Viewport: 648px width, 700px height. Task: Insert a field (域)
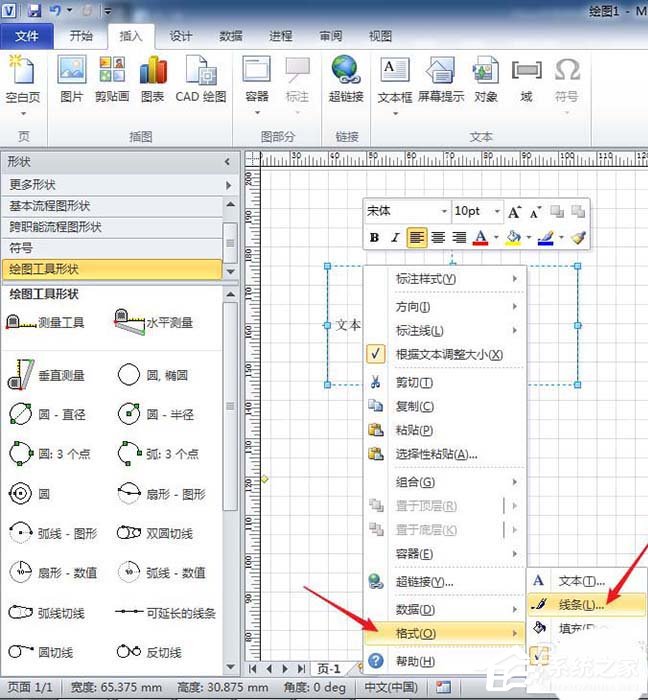coord(527,79)
